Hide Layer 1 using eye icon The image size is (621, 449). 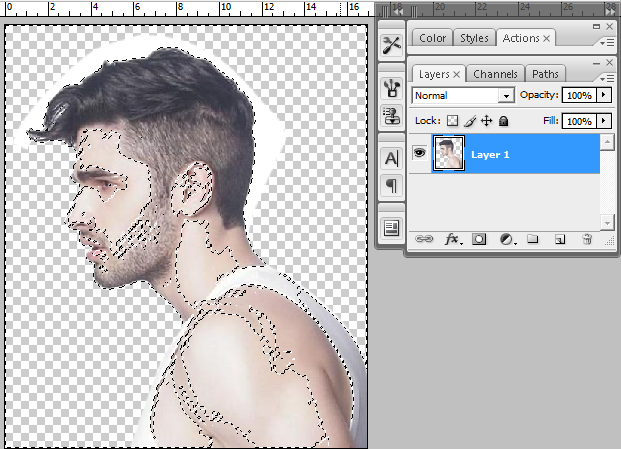pos(419,152)
